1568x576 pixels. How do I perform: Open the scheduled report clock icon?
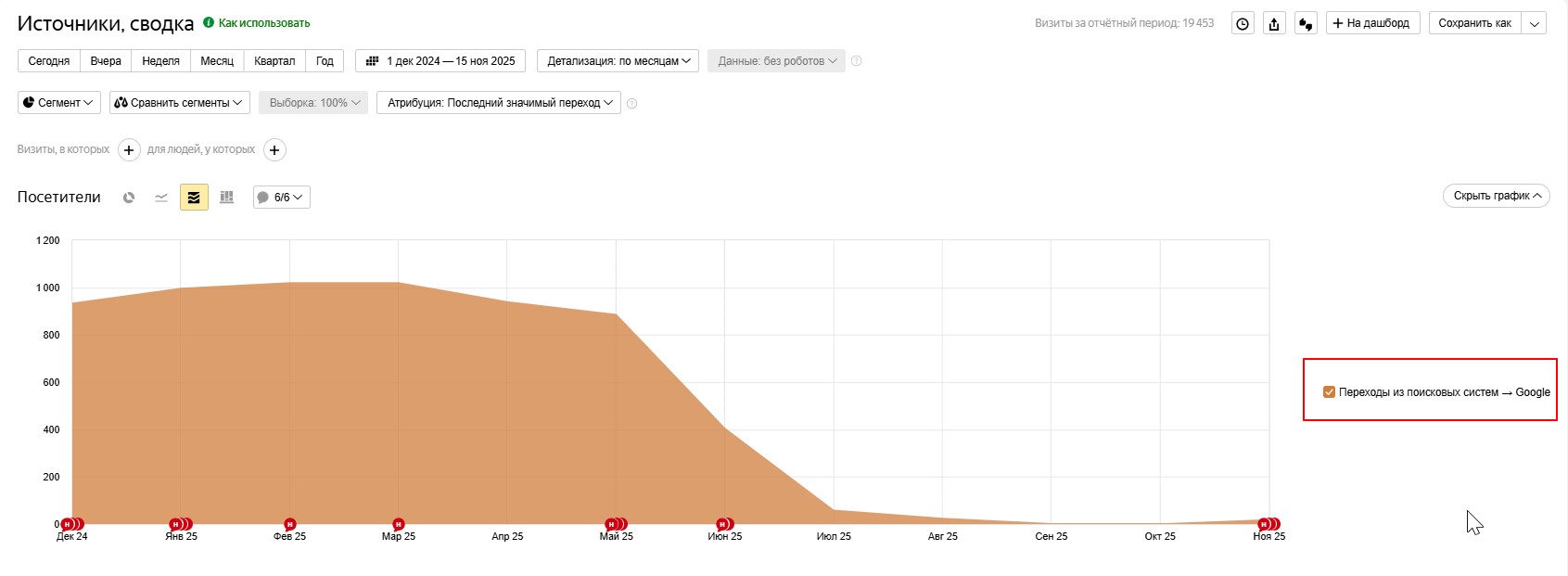pyautogui.click(x=1243, y=23)
